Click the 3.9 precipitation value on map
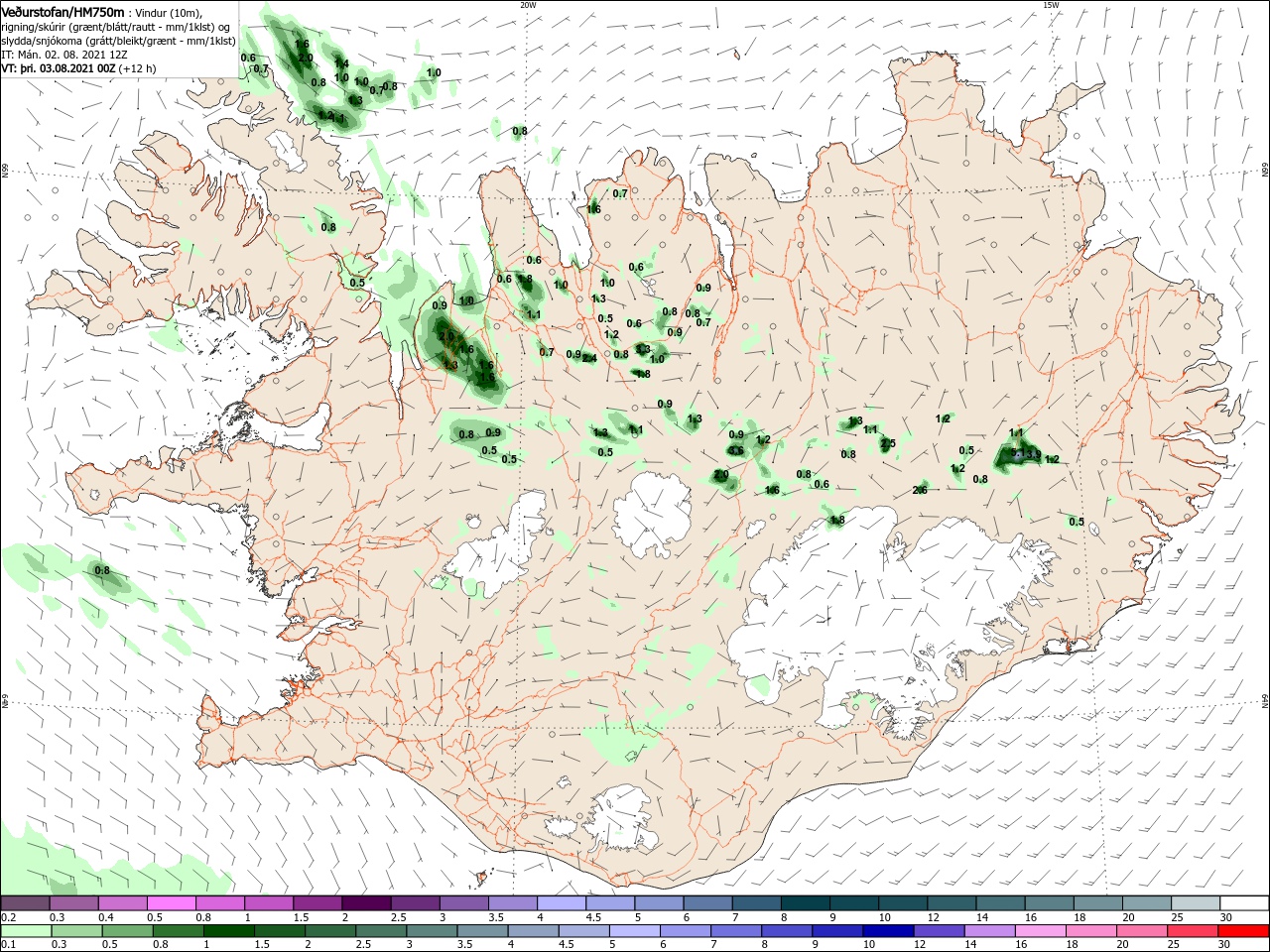The image size is (1270, 952). [x=1034, y=454]
